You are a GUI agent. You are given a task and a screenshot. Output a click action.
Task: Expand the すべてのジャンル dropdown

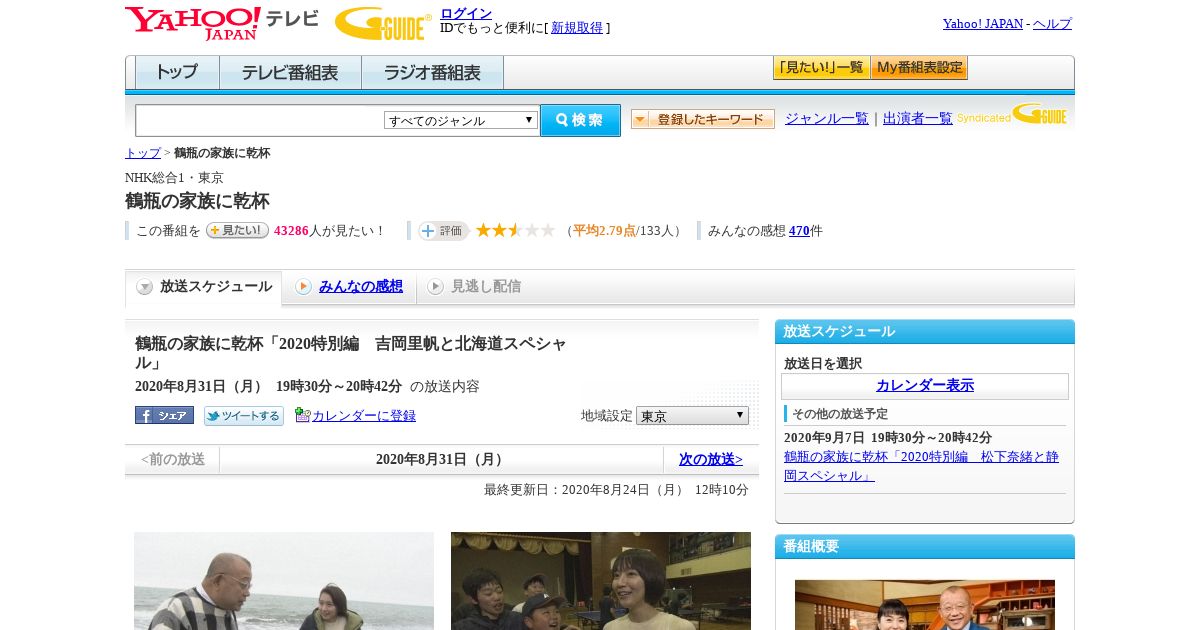tap(461, 120)
